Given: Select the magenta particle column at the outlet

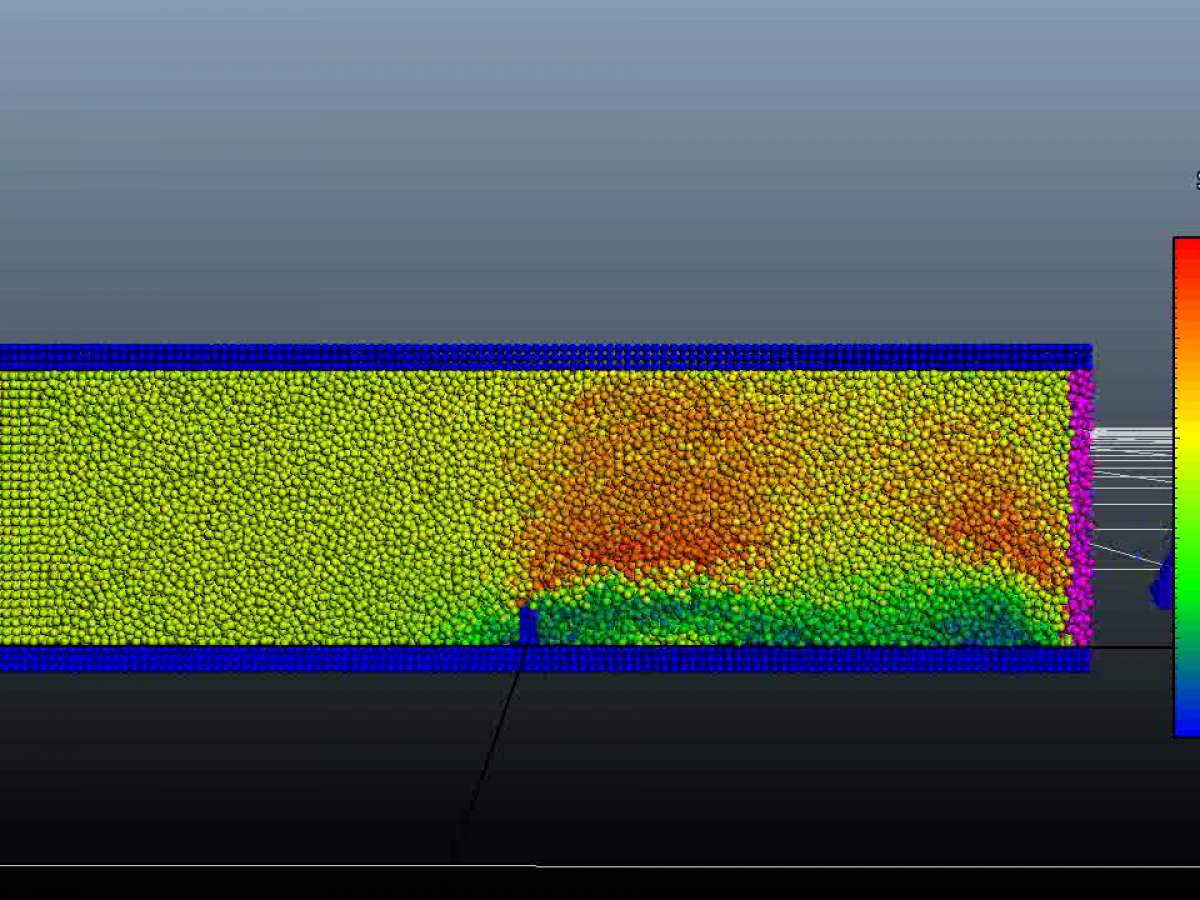Looking at the screenshot, I should pos(1080,508).
